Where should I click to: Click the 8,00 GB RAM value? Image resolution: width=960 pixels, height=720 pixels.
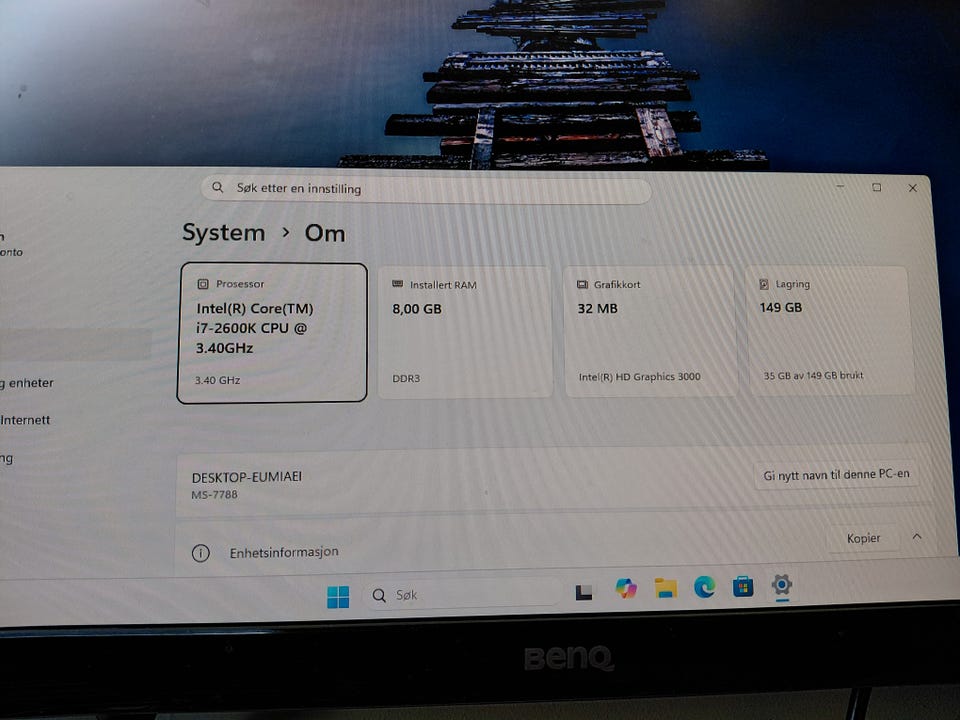point(417,309)
